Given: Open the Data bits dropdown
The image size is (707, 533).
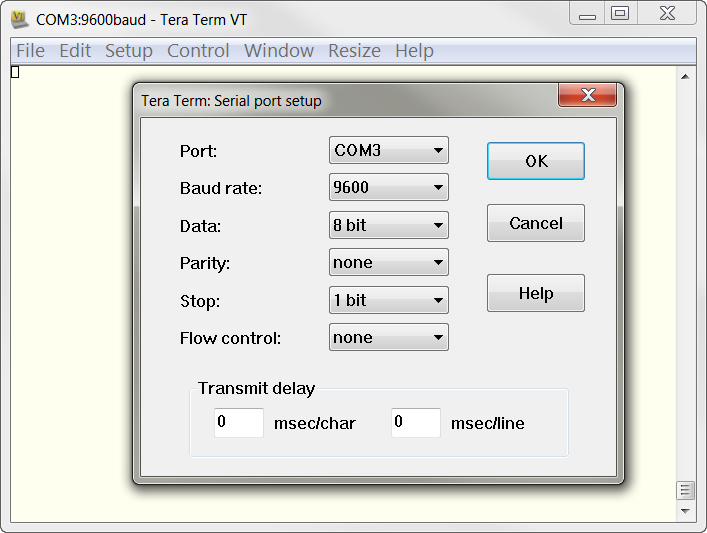Looking at the screenshot, I should [x=388, y=225].
